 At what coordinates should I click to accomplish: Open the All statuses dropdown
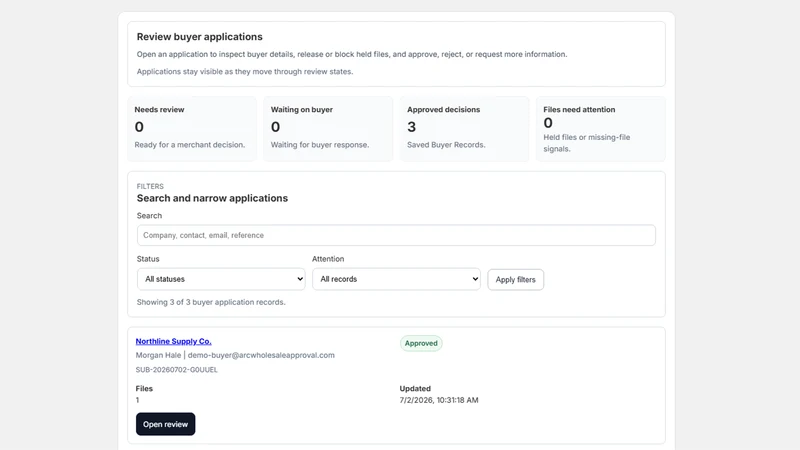(221, 279)
